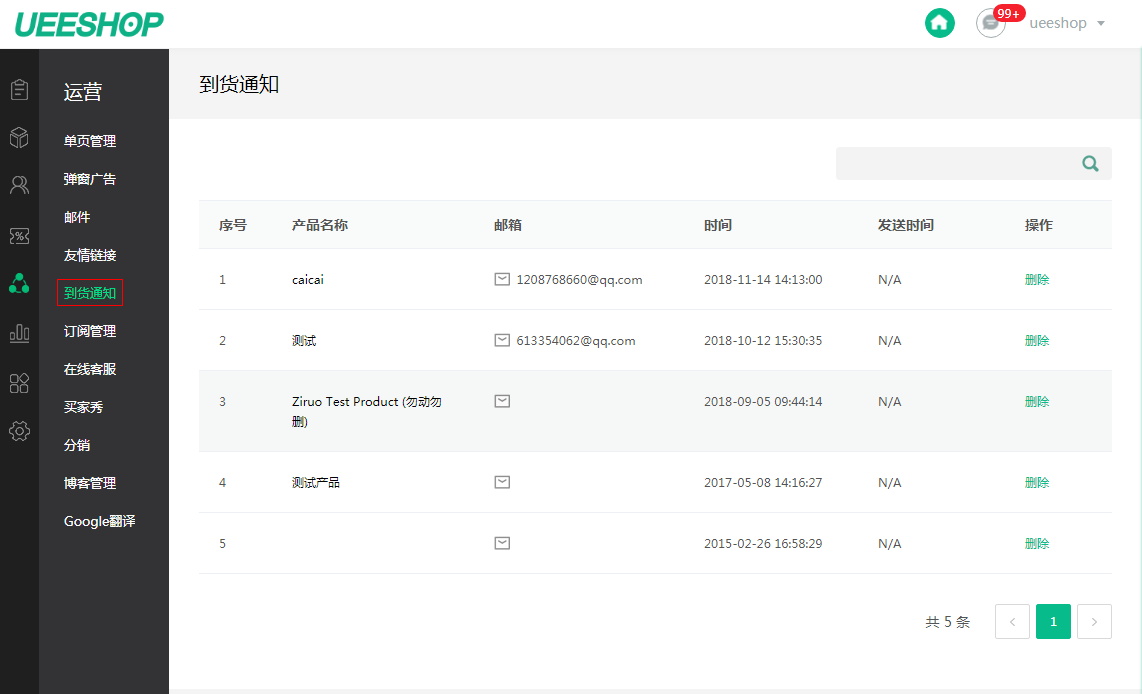
Task: Click envelope icon for 613354062@qq.com
Action: (x=502, y=340)
